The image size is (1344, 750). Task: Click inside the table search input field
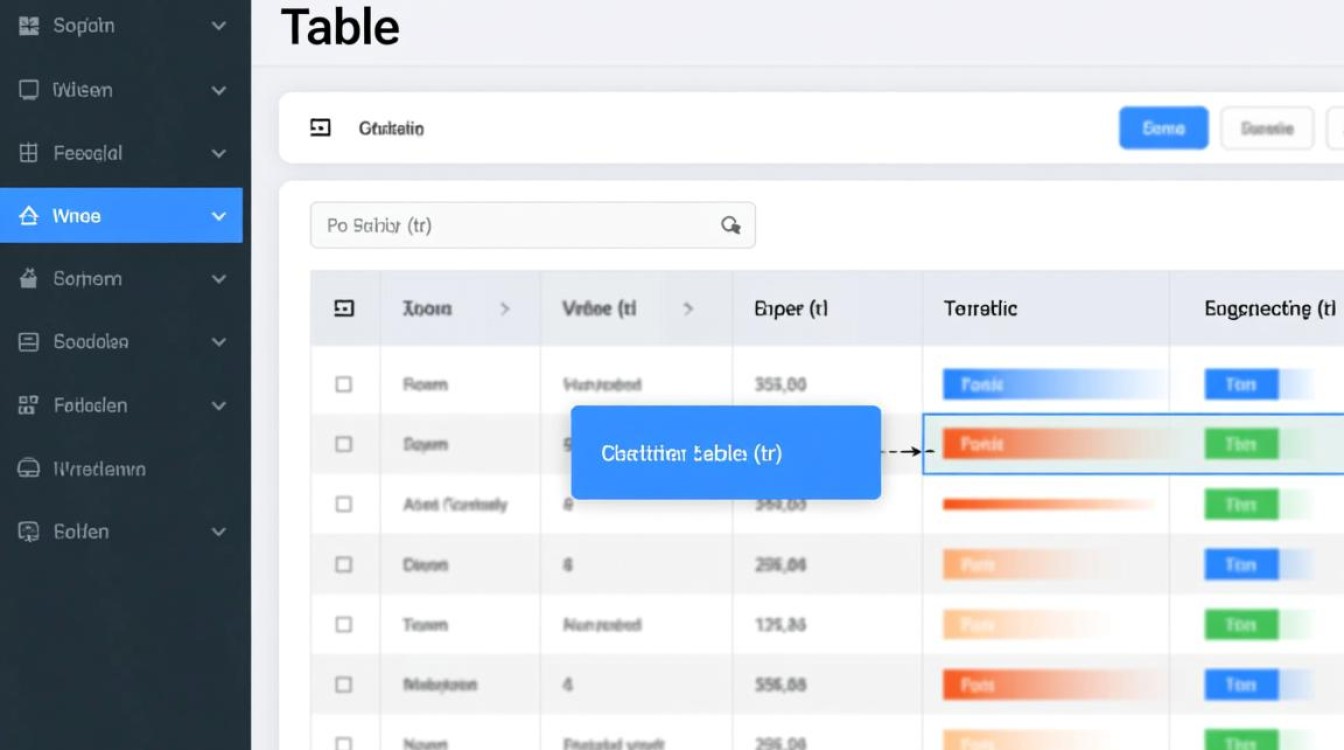pos(500,225)
